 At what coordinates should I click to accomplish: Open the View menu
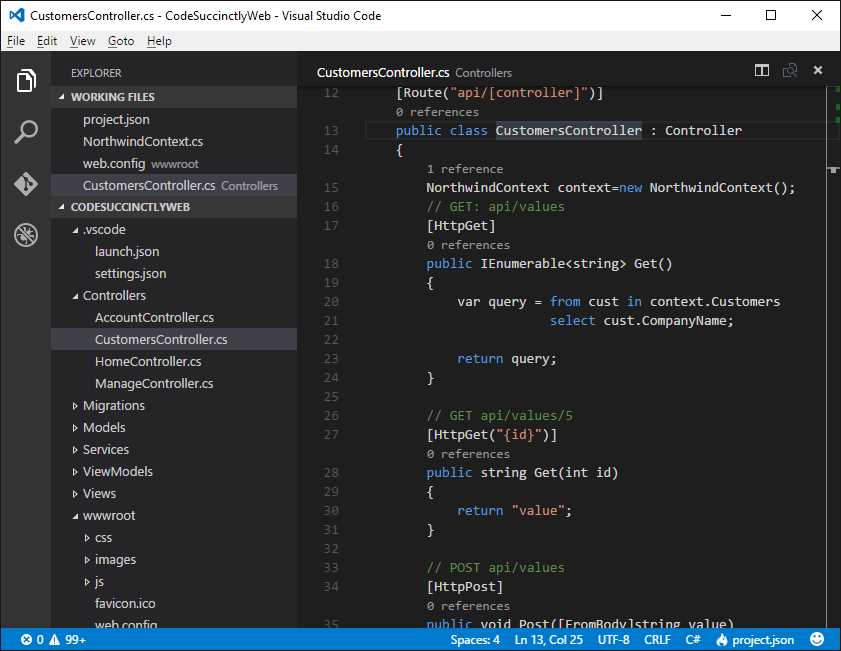[x=83, y=41]
